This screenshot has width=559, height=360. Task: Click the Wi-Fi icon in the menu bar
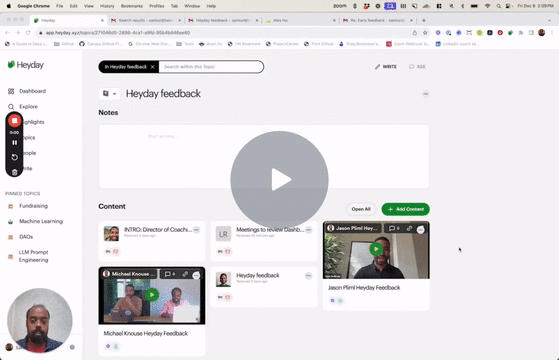[487, 6]
